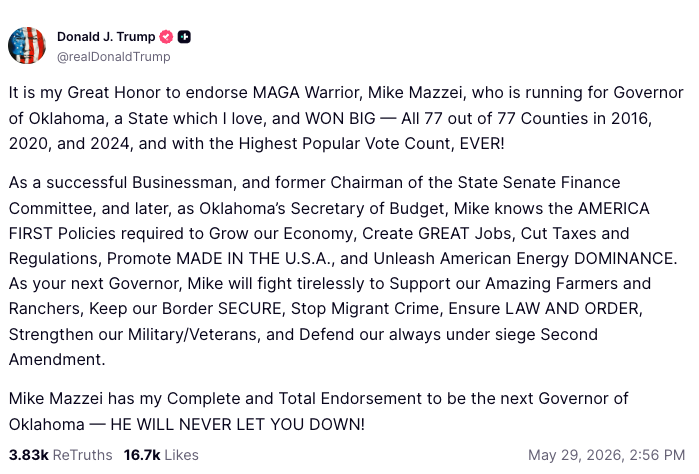Open the flag-painted profile avatar
Viewport: 699px width, 474px height.
27,45
